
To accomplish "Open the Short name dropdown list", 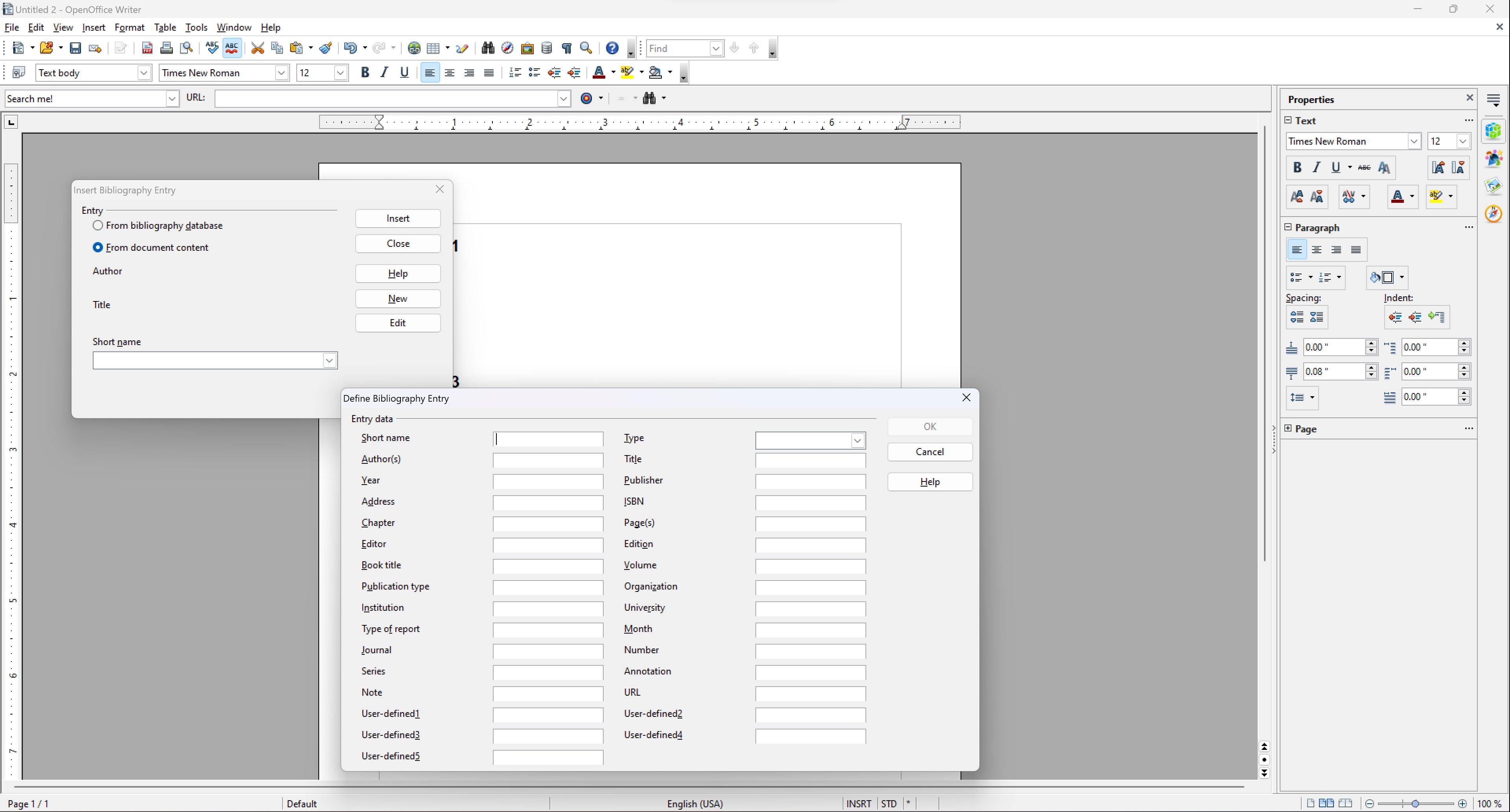I will coord(329,360).
